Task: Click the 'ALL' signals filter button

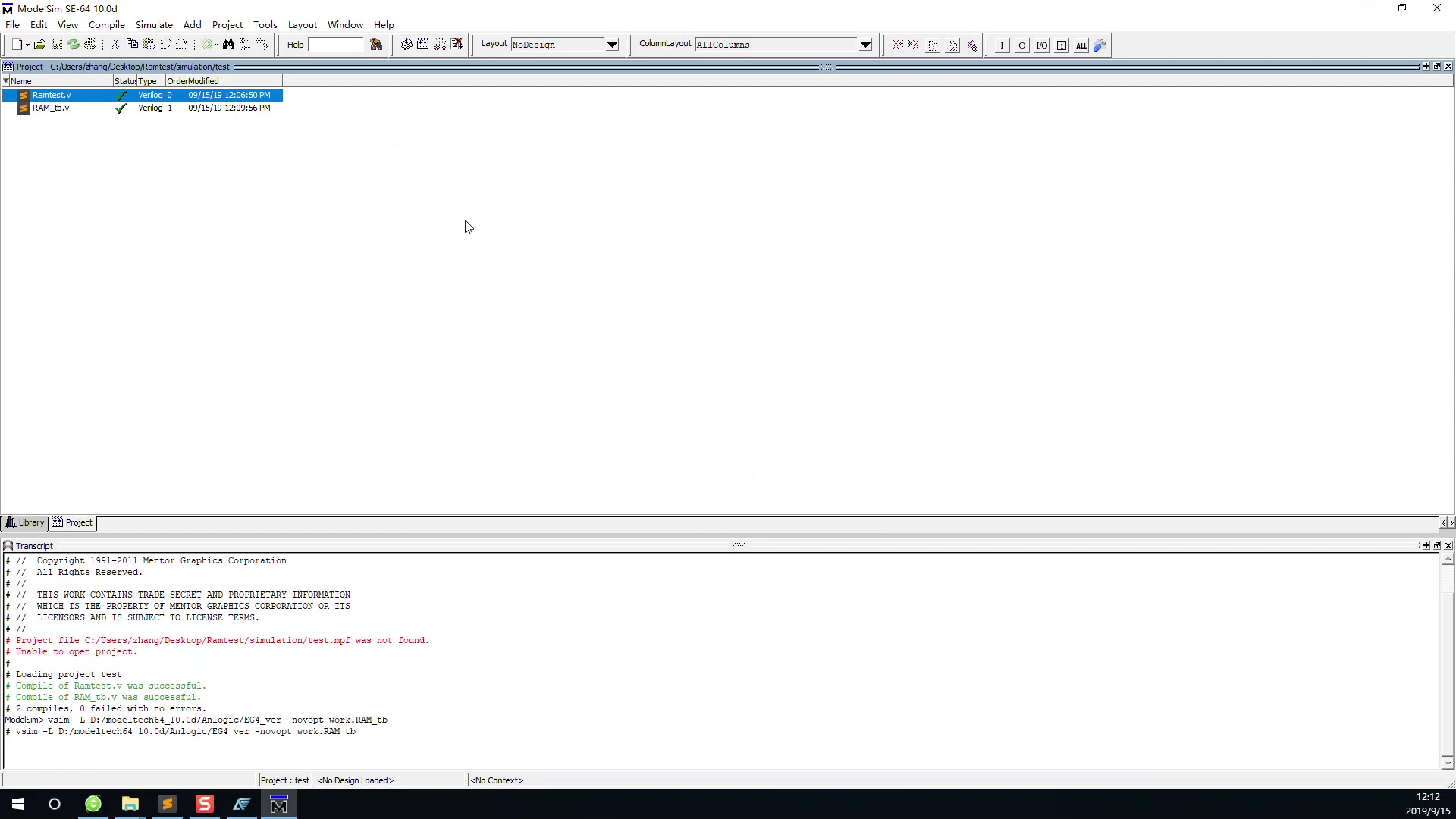Action: pos(1081,45)
